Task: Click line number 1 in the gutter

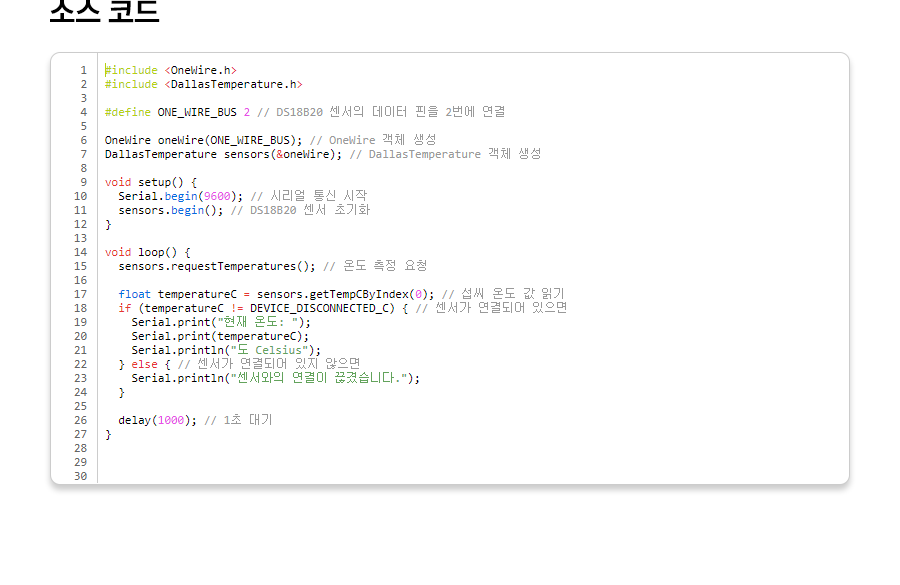Action: 84,70
